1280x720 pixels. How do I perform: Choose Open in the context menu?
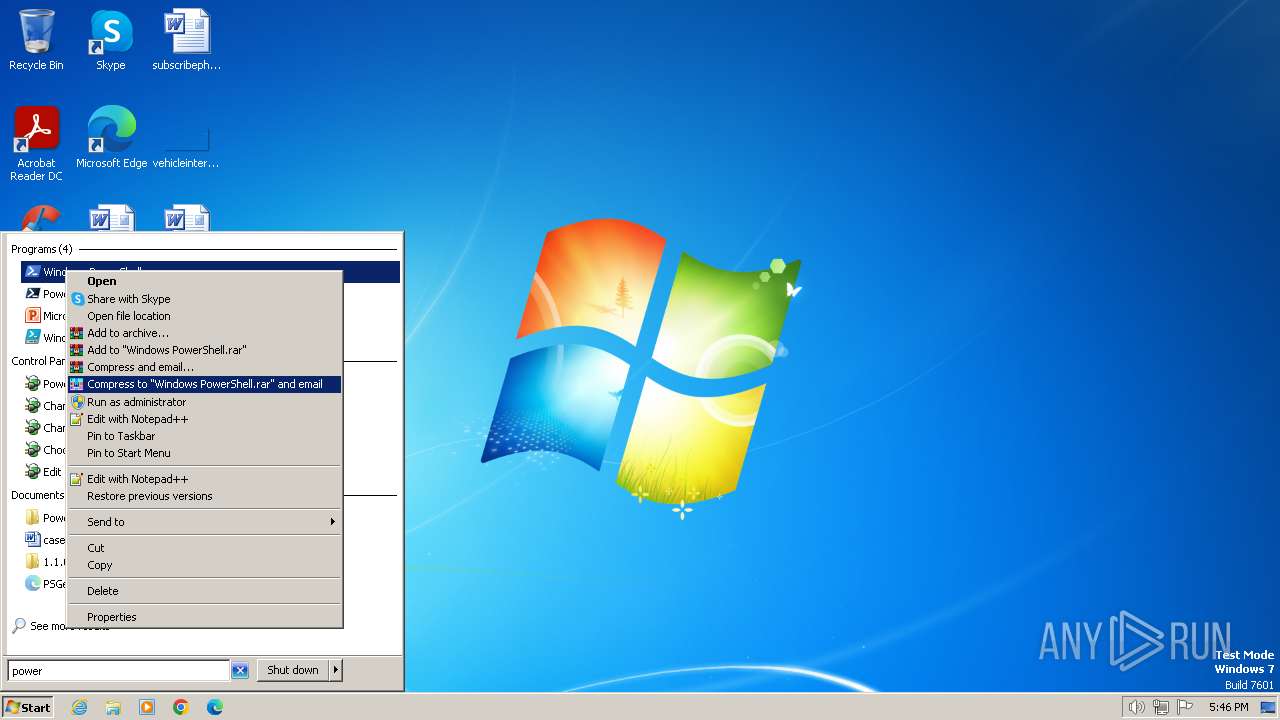(x=204, y=282)
